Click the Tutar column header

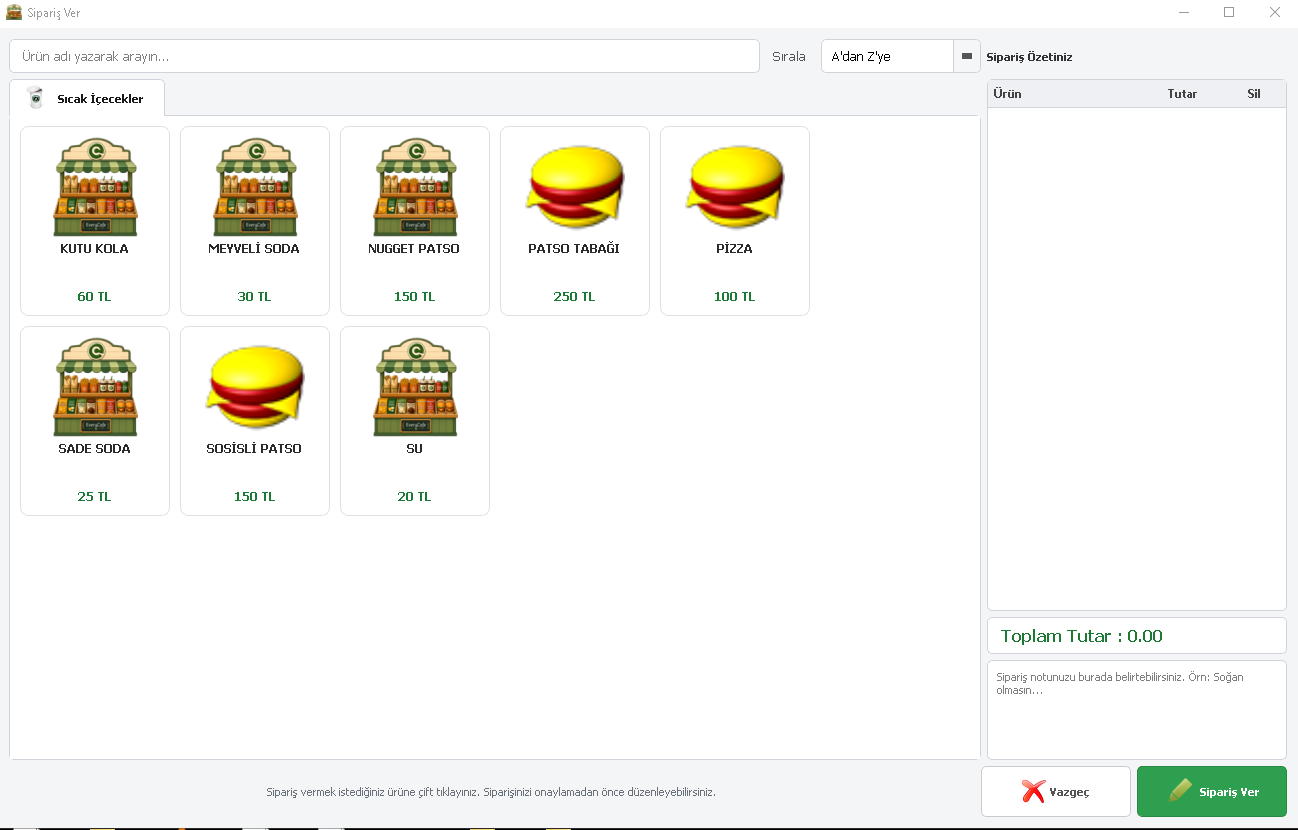(1182, 94)
